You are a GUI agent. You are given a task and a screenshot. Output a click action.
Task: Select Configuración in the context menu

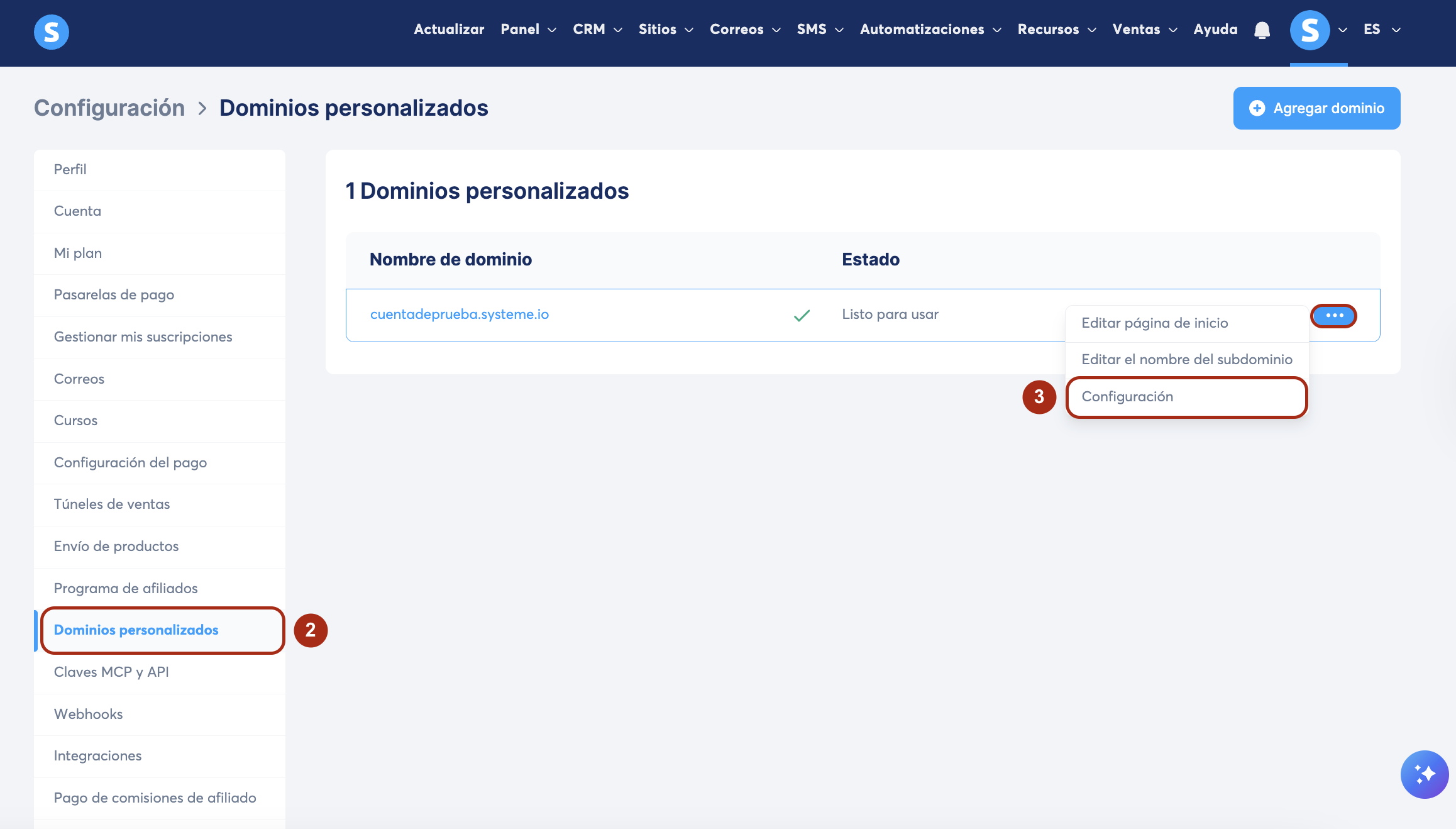(1127, 397)
